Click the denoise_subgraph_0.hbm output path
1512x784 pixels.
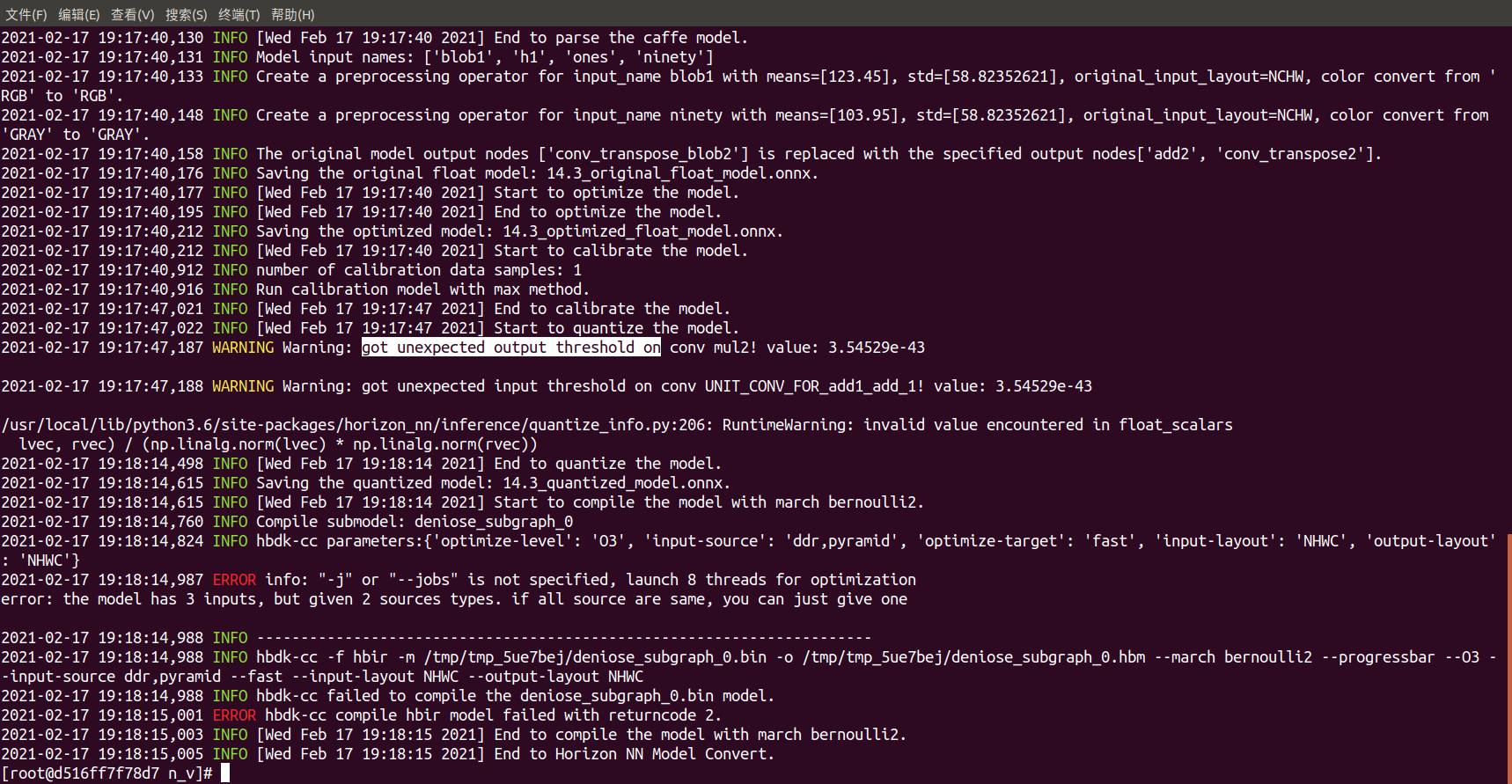coord(973,657)
